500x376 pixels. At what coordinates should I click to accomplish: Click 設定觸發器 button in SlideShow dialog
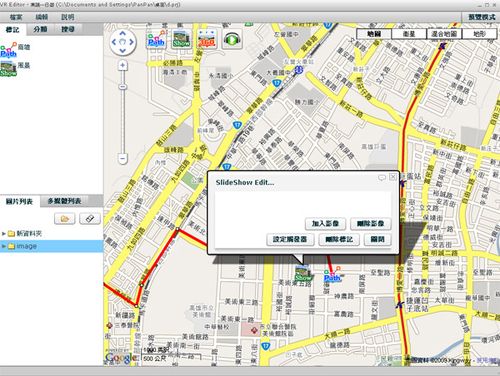pos(290,239)
